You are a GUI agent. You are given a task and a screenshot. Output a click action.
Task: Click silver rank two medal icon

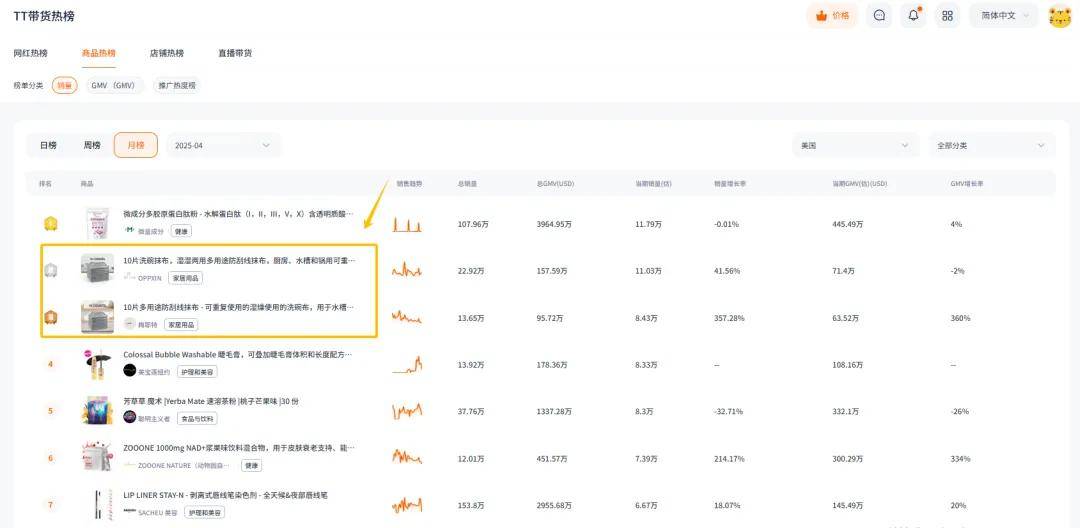click(x=50, y=271)
